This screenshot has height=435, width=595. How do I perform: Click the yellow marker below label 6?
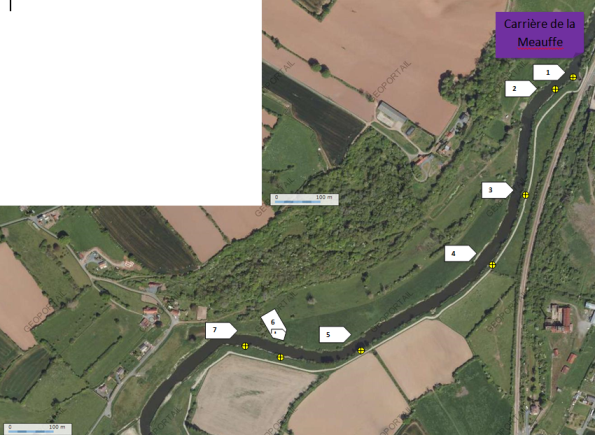280,357
